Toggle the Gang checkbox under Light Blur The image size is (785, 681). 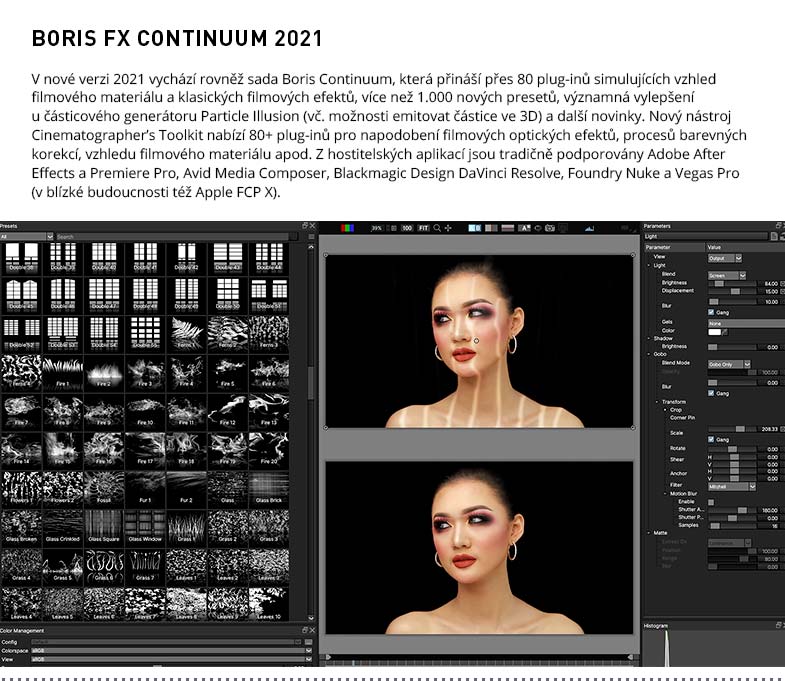click(711, 312)
